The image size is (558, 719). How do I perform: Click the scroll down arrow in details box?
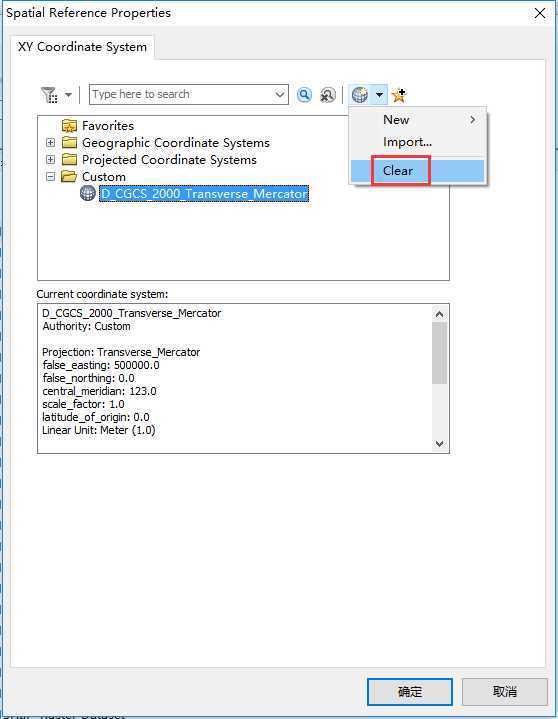[439, 443]
